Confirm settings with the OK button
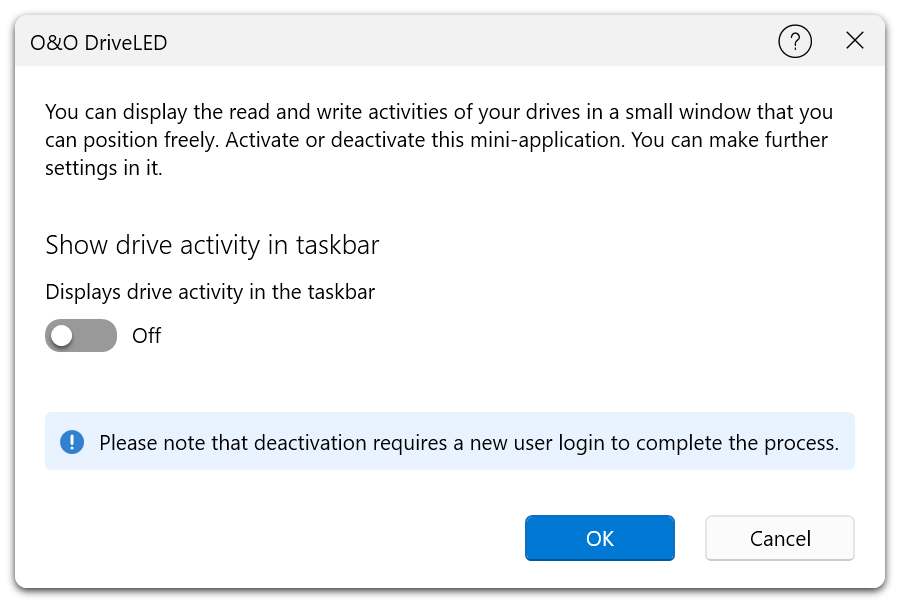Screen dimensions: 900x603 599,539
